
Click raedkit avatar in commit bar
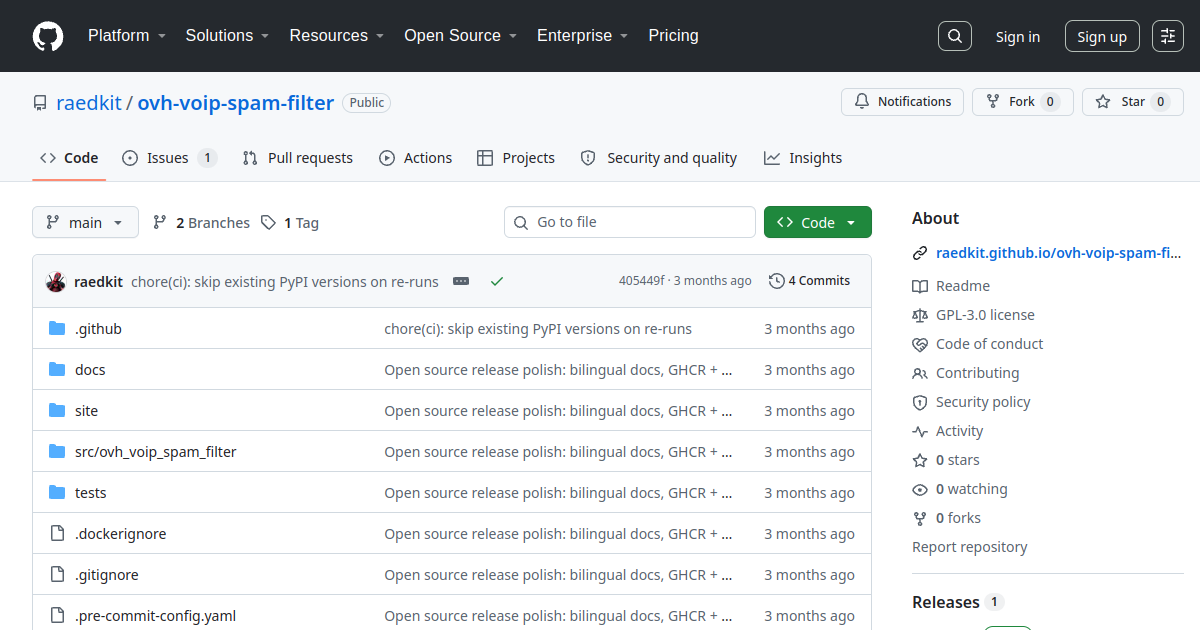[x=56, y=282]
